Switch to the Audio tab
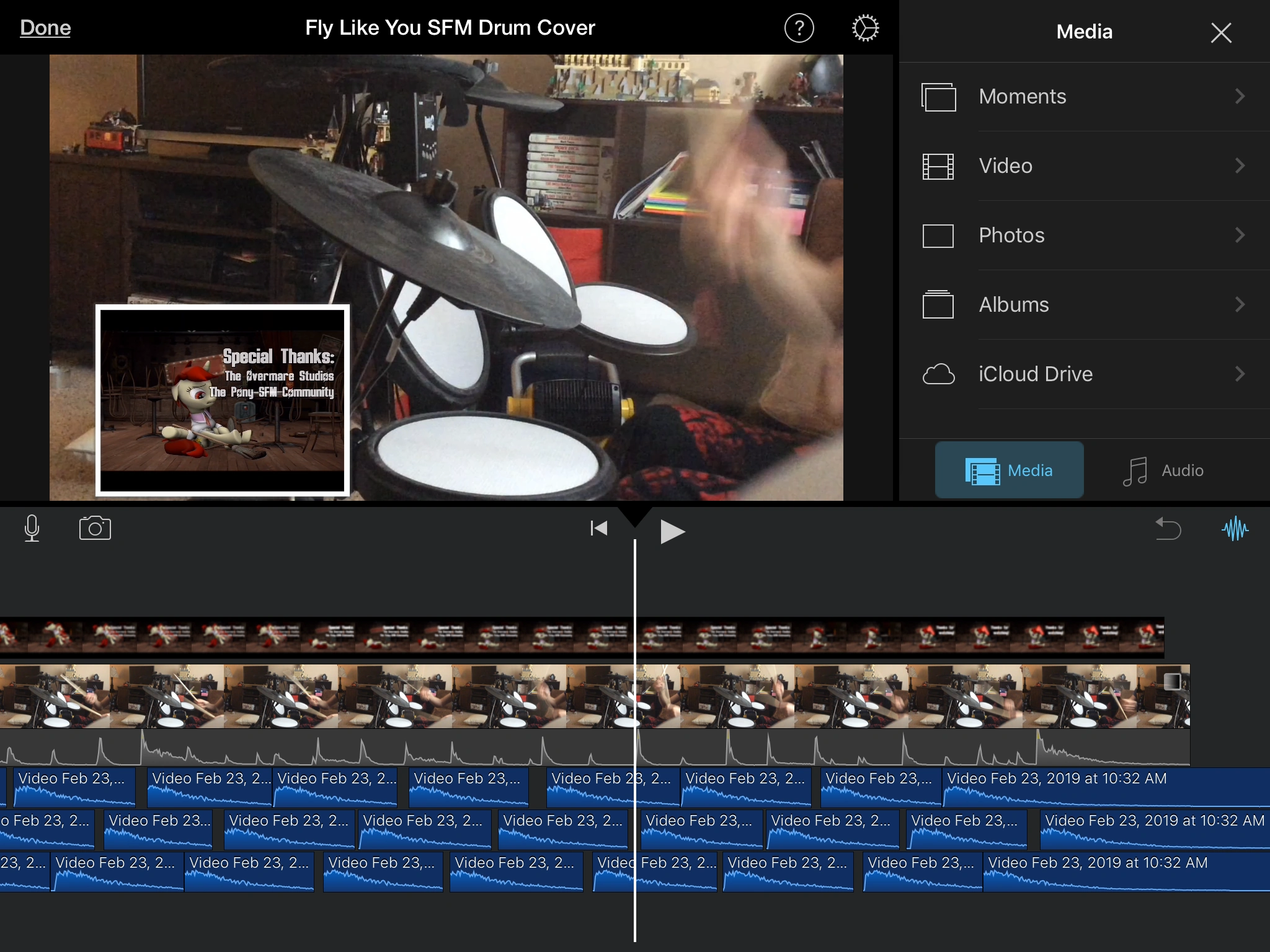The image size is (1270, 952). coord(1163,470)
